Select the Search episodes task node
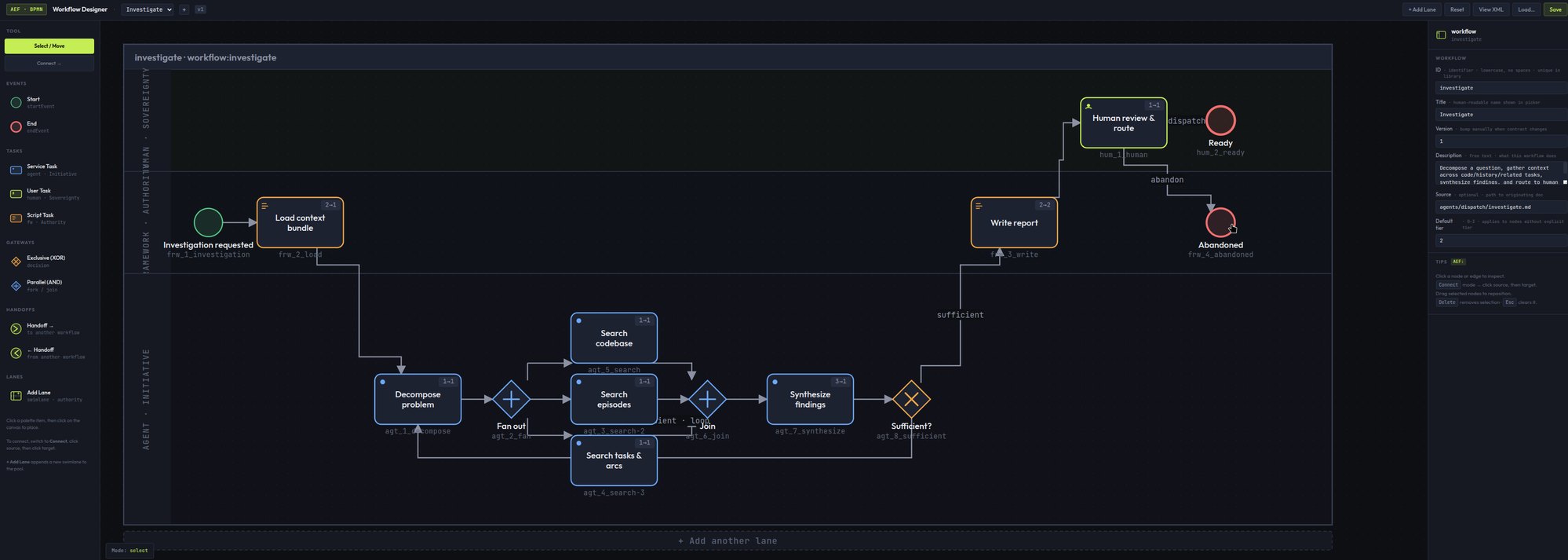 (614, 399)
